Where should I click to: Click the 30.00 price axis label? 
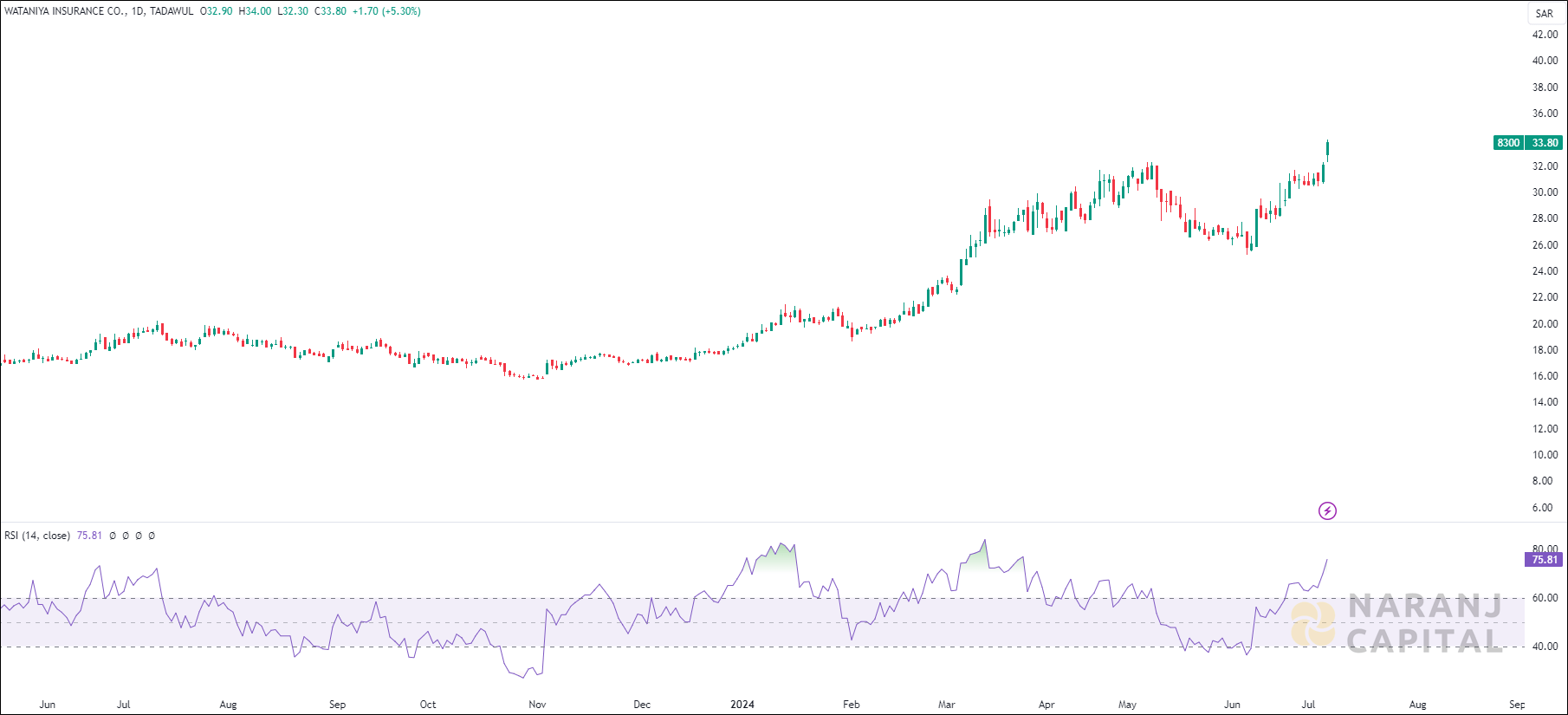(1545, 192)
